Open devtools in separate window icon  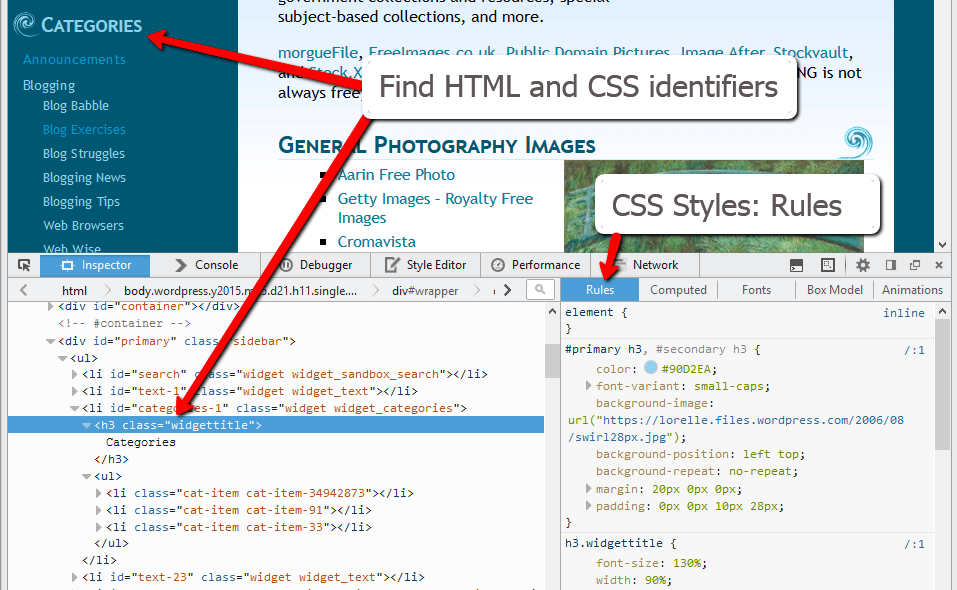pos(915,265)
